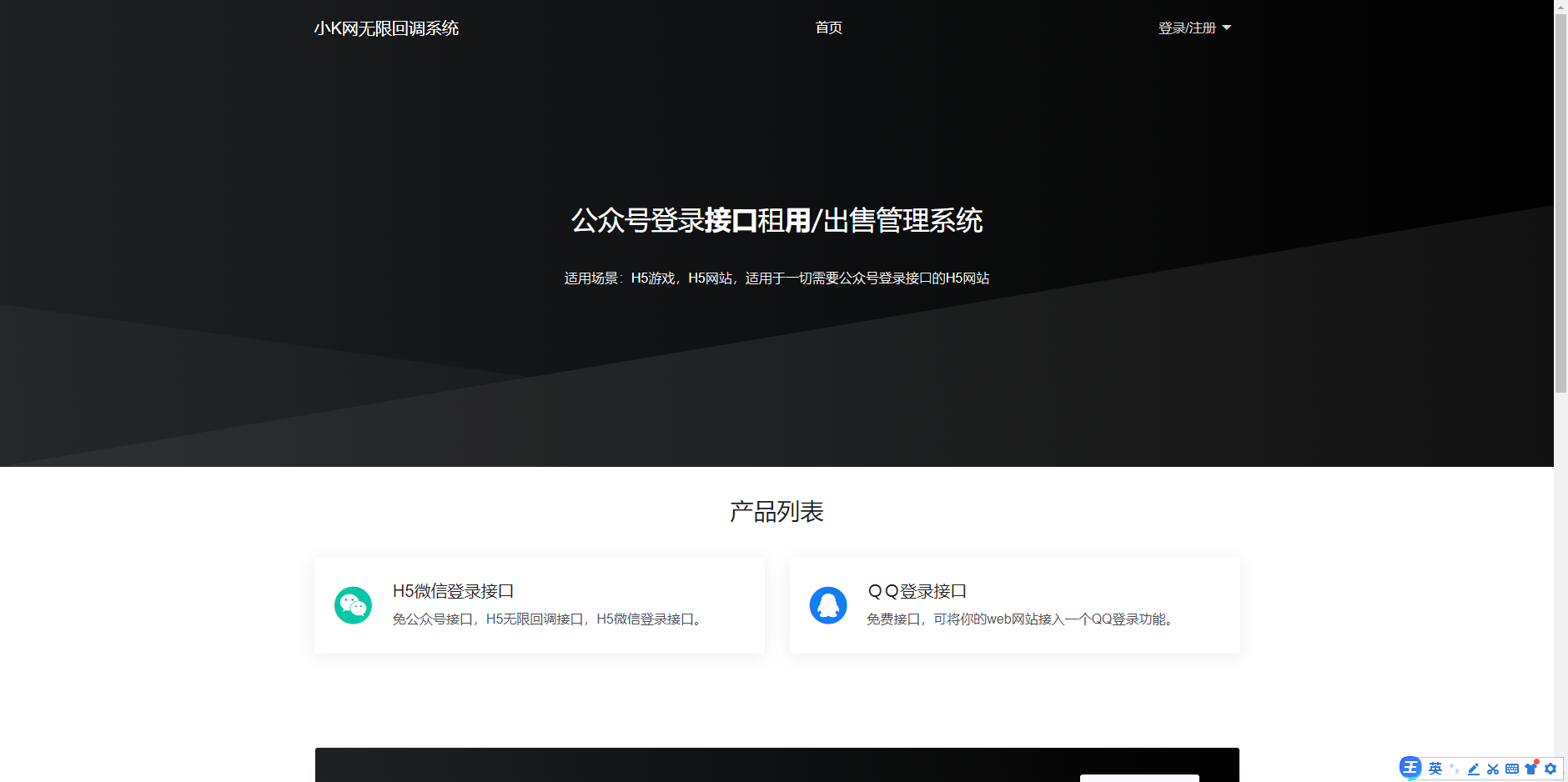Toggle the 英 Chinese/English input switch
Viewport: 1568px width, 782px height.
click(x=1435, y=769)
